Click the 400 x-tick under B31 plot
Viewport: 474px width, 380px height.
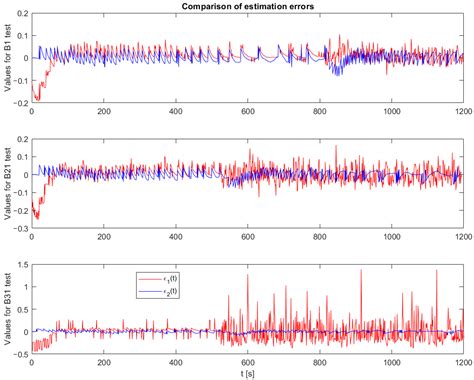(176, 362)
